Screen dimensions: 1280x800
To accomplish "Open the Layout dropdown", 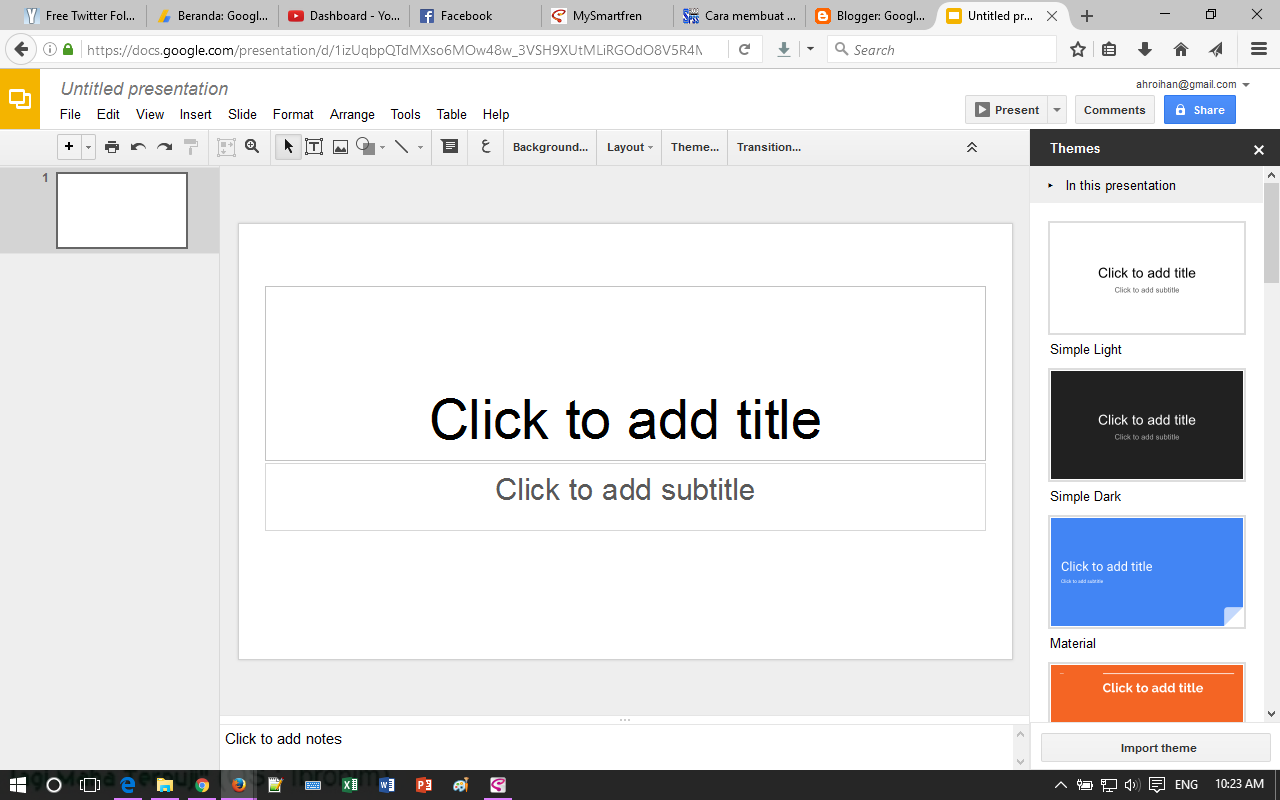I will (628, 146).
